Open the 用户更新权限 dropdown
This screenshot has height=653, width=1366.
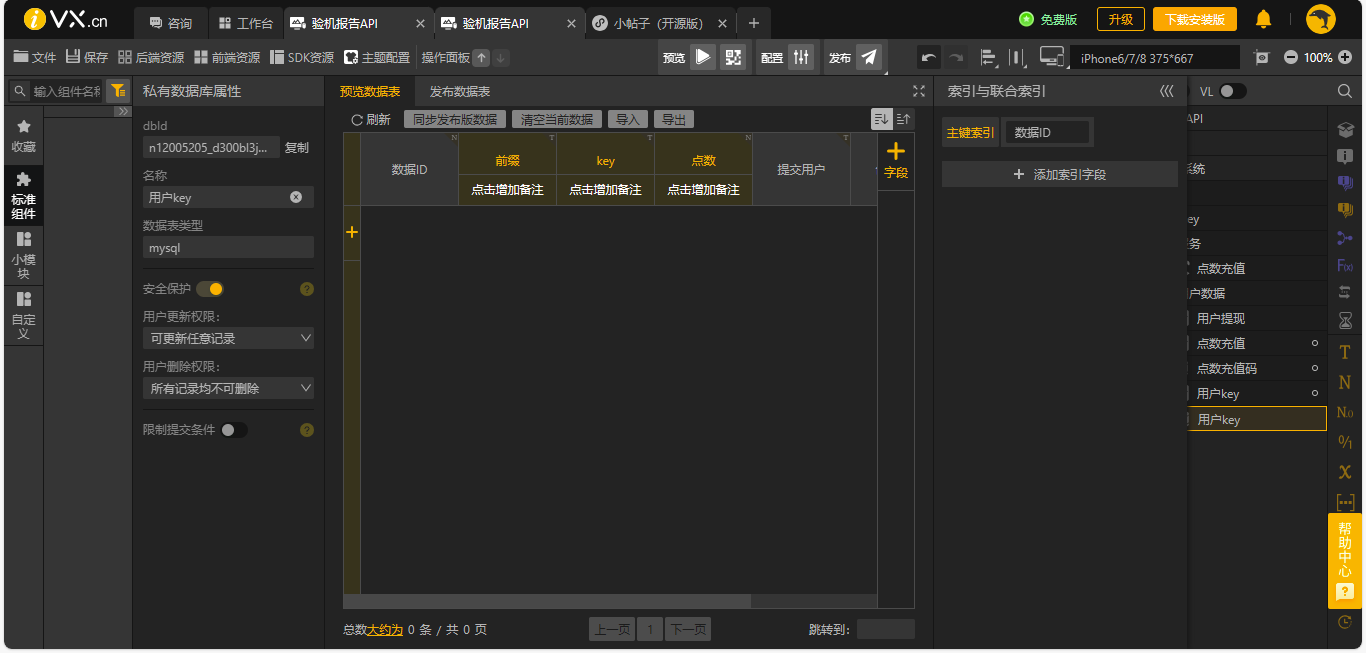[x=228, y=338]
